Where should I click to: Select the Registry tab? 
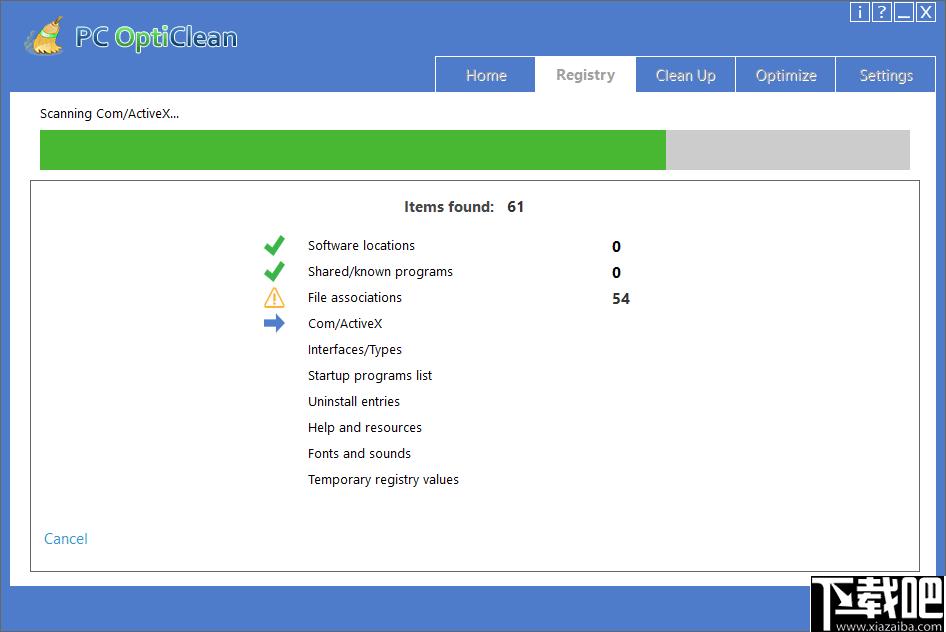[585, 75]
